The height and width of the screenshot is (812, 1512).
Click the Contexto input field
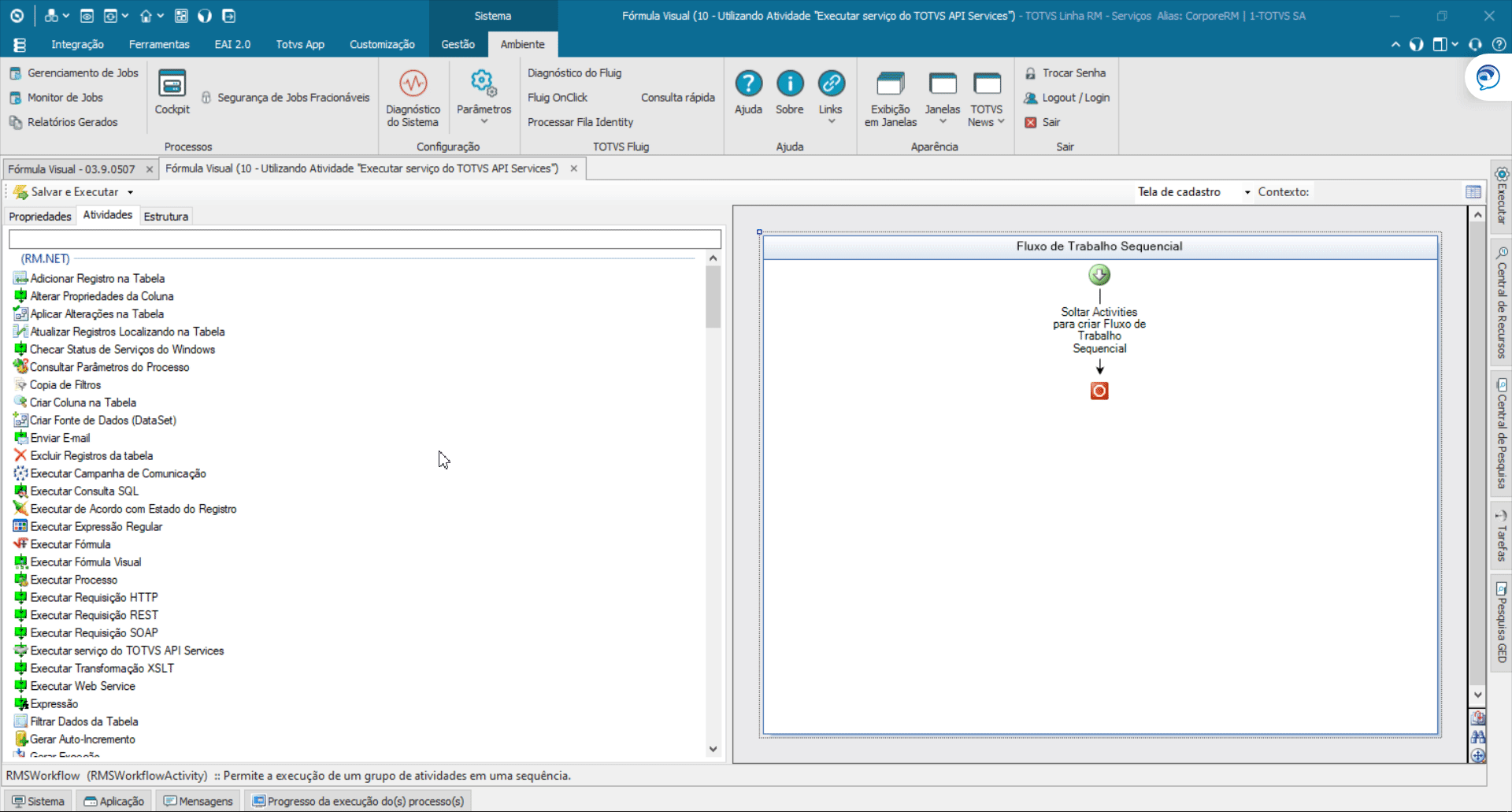coord(1386,192)
